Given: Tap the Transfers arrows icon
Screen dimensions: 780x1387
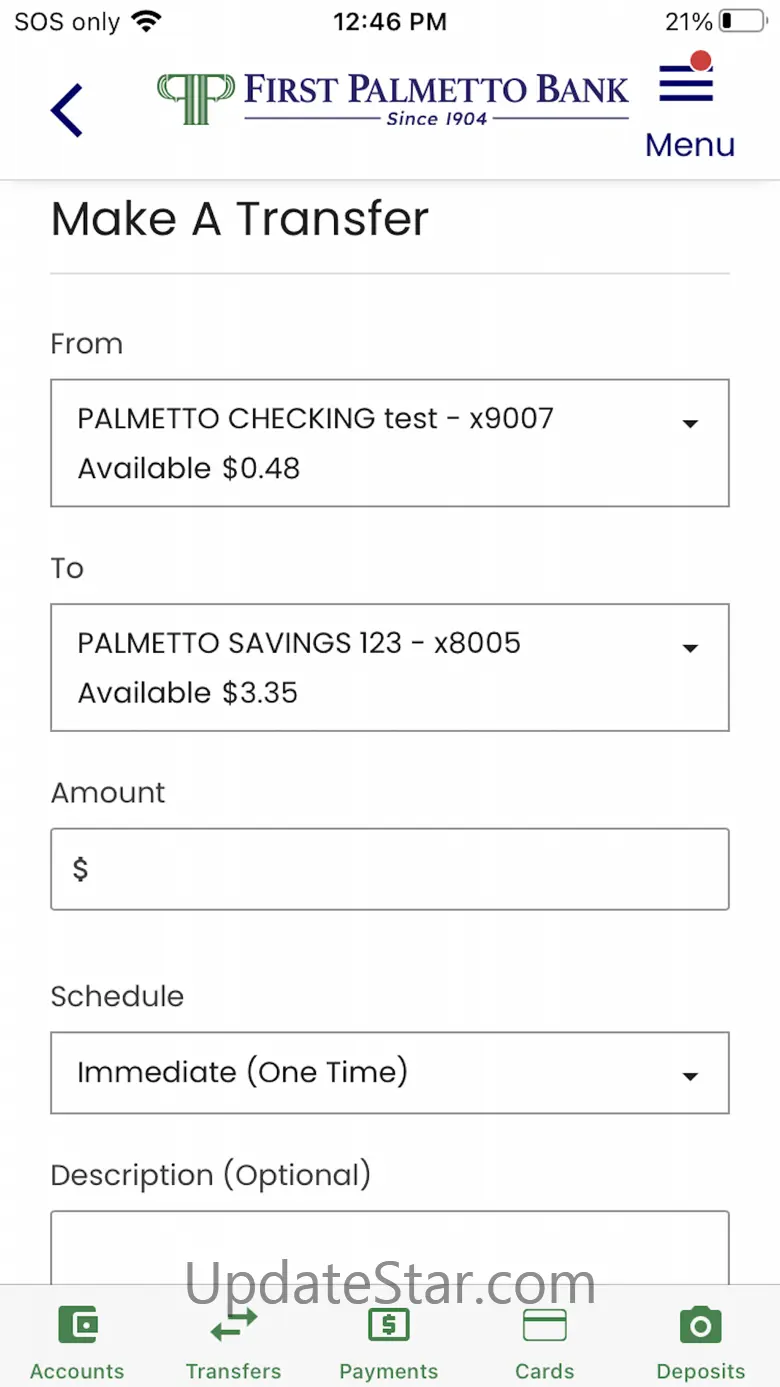Looking at the screenshot, I should click(233, 1326).
